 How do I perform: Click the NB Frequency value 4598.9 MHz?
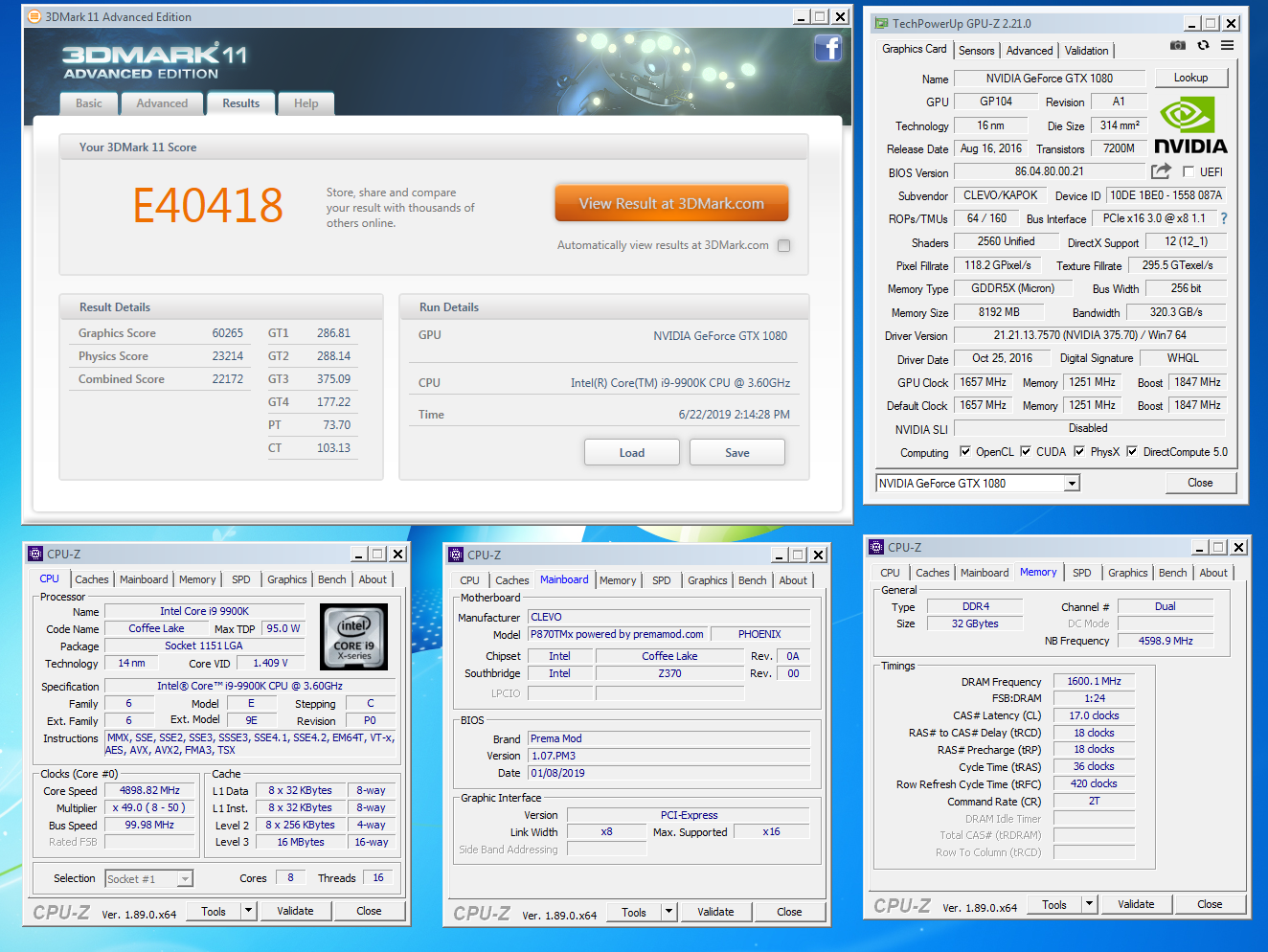point(1166,641)
